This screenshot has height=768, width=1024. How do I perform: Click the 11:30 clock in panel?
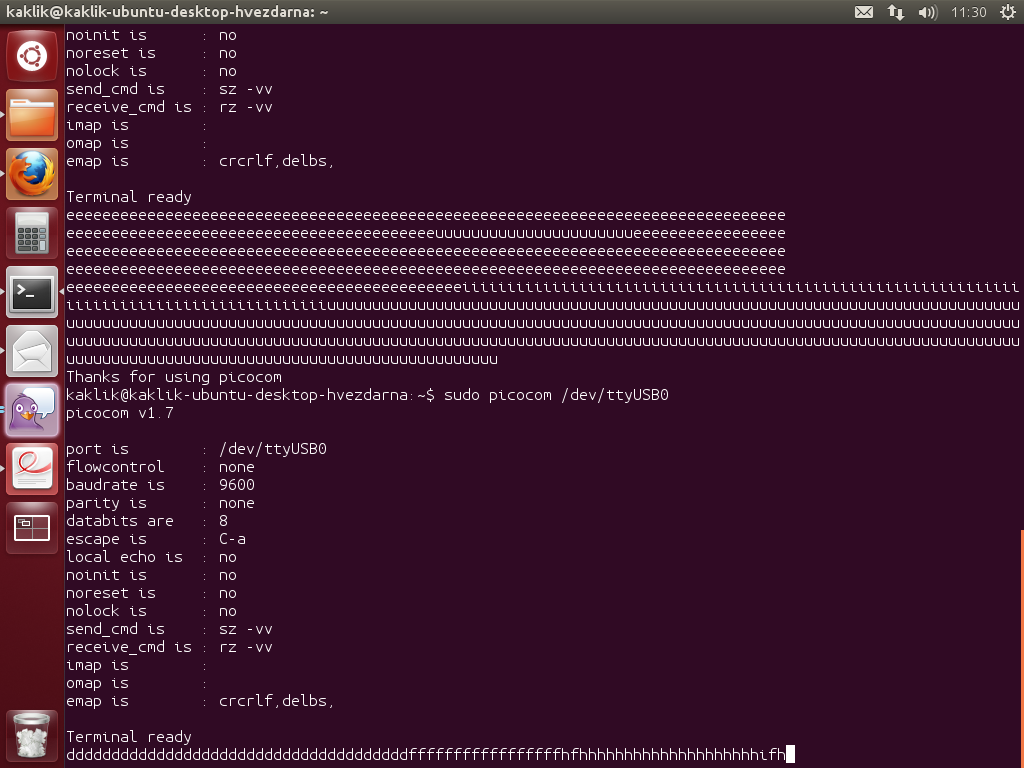(x=969, y=12)
